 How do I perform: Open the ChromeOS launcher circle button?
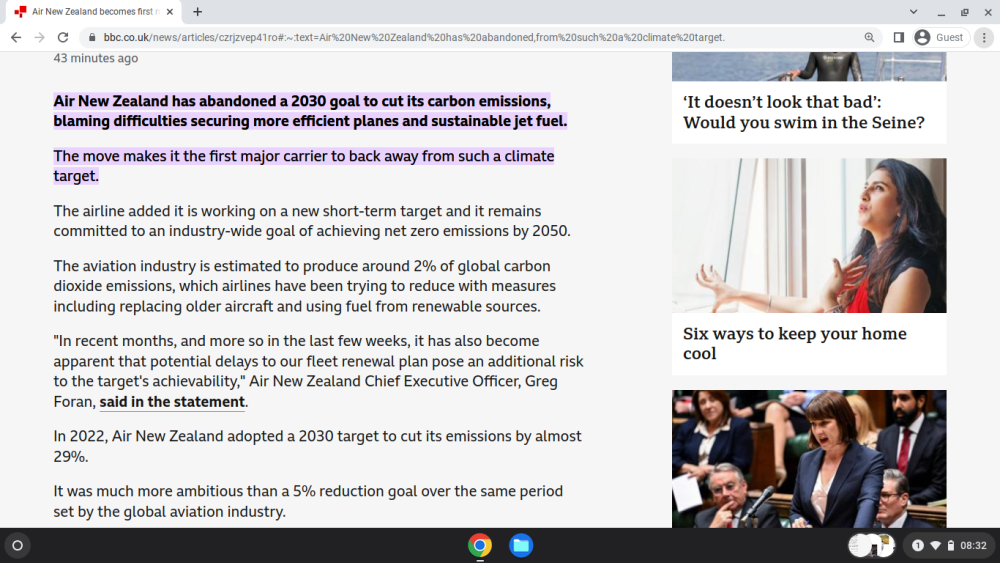pyautogui.click(x=17, y=545)
